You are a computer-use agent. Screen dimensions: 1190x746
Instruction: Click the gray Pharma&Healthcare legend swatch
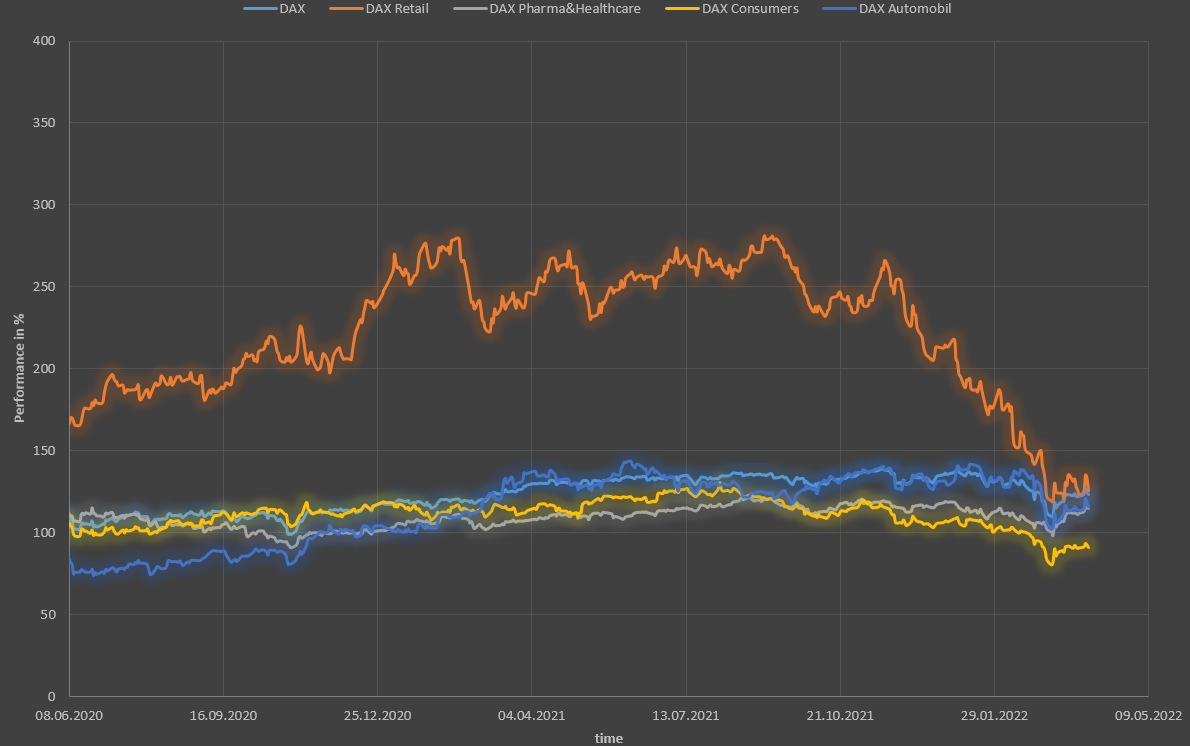470,9
